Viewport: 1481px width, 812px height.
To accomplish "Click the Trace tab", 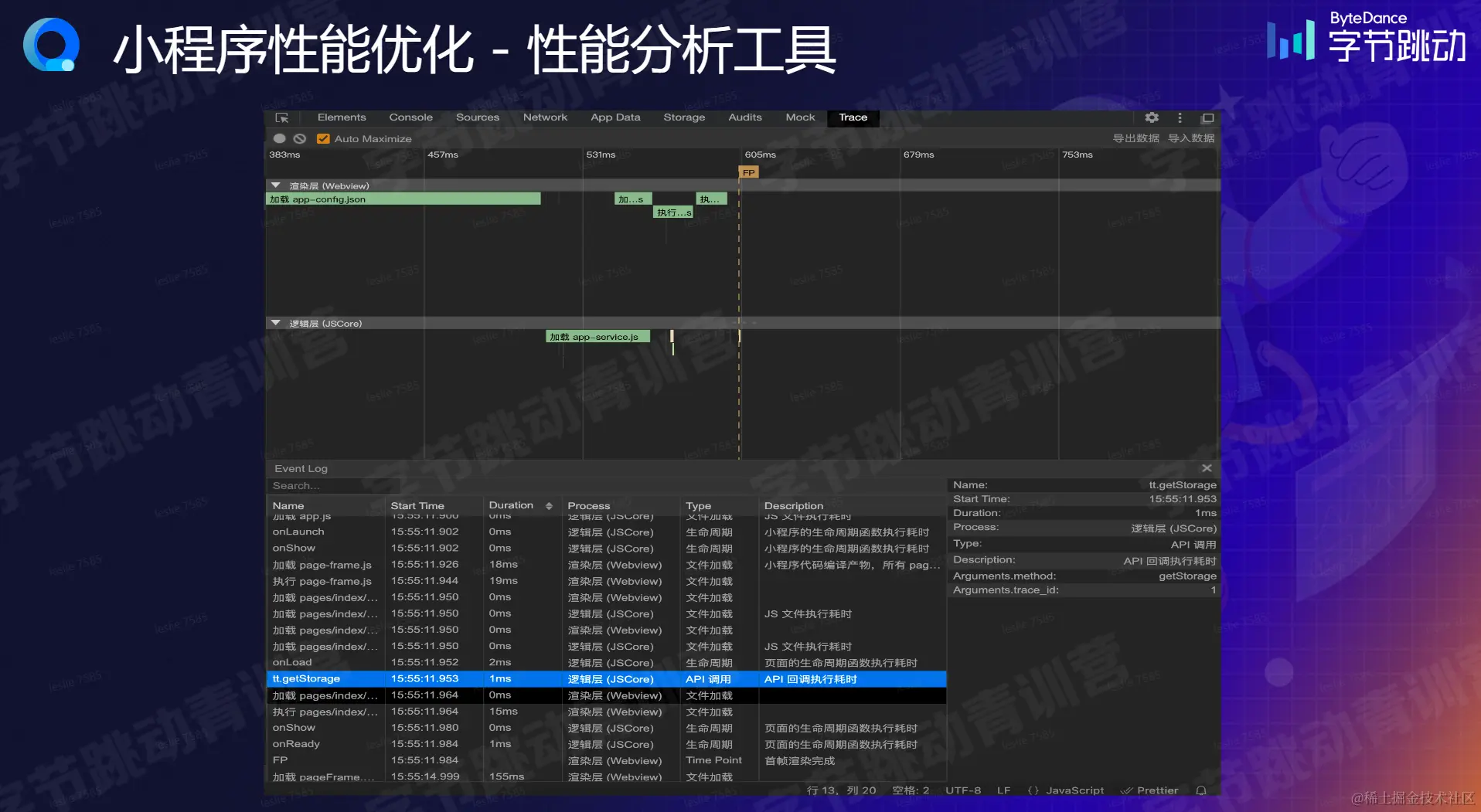I will [853, 117].
